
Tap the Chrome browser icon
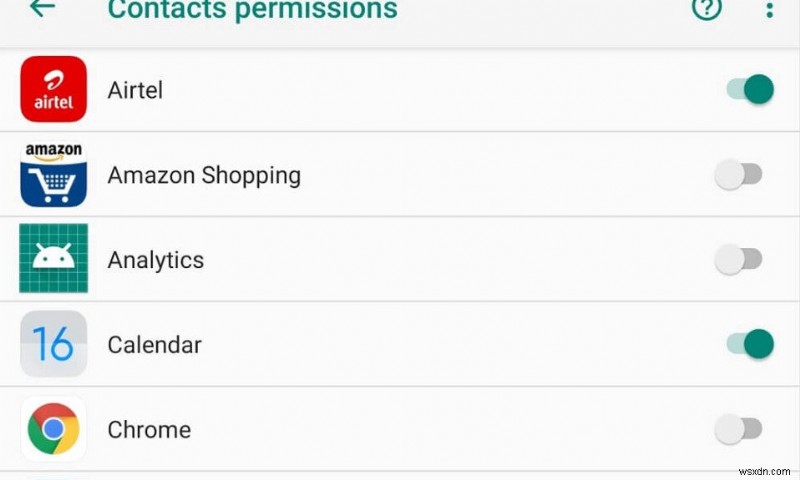click(54, 429)
